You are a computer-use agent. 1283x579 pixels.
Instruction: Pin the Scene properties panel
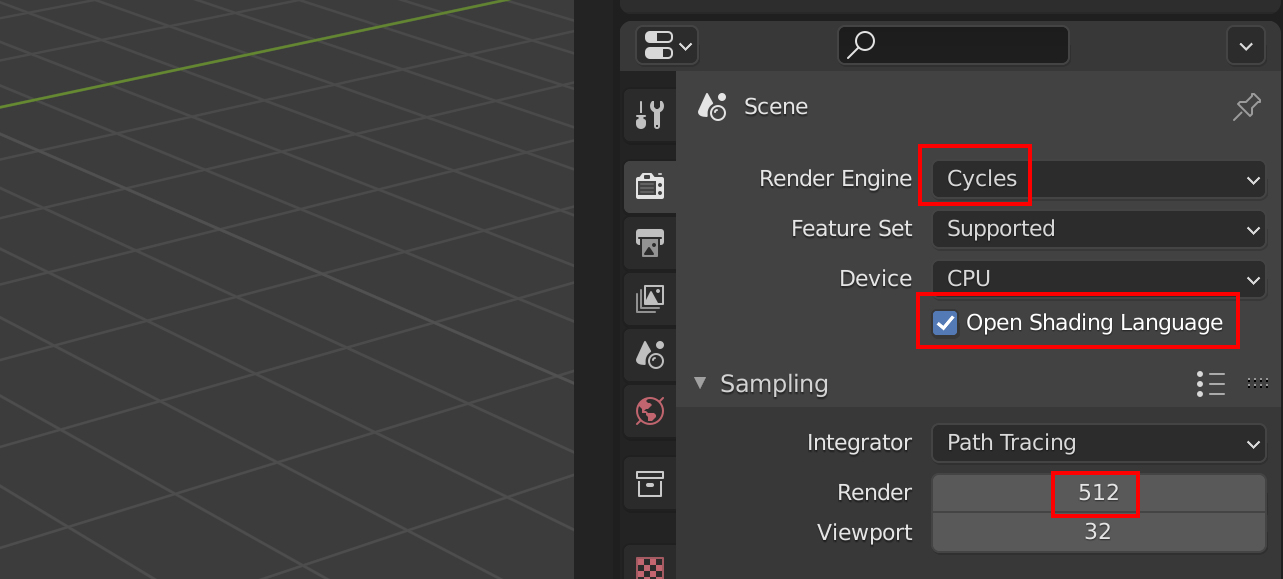(1246, 107)
